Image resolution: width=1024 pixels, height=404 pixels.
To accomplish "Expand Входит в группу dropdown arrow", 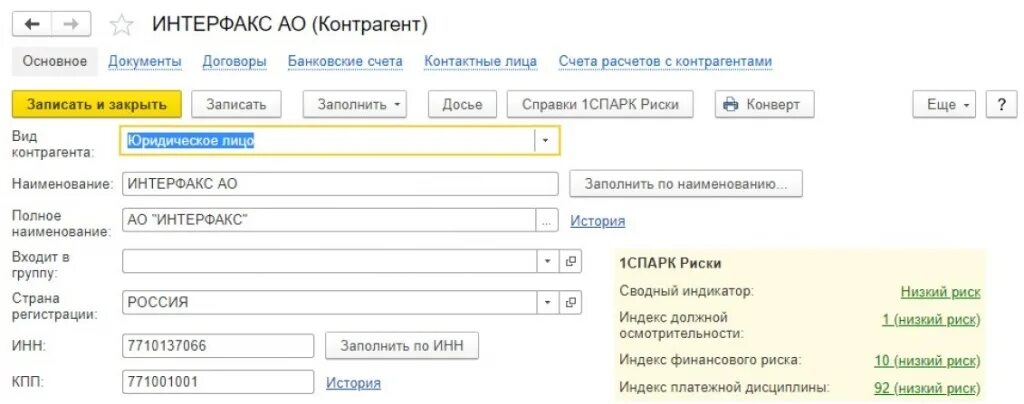I will pyautogui.click(x=547, y=261).
